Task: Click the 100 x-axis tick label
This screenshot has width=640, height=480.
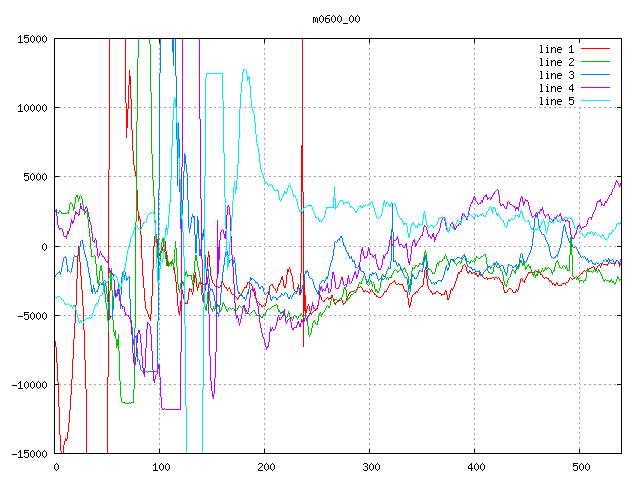Action: (160, 467)
